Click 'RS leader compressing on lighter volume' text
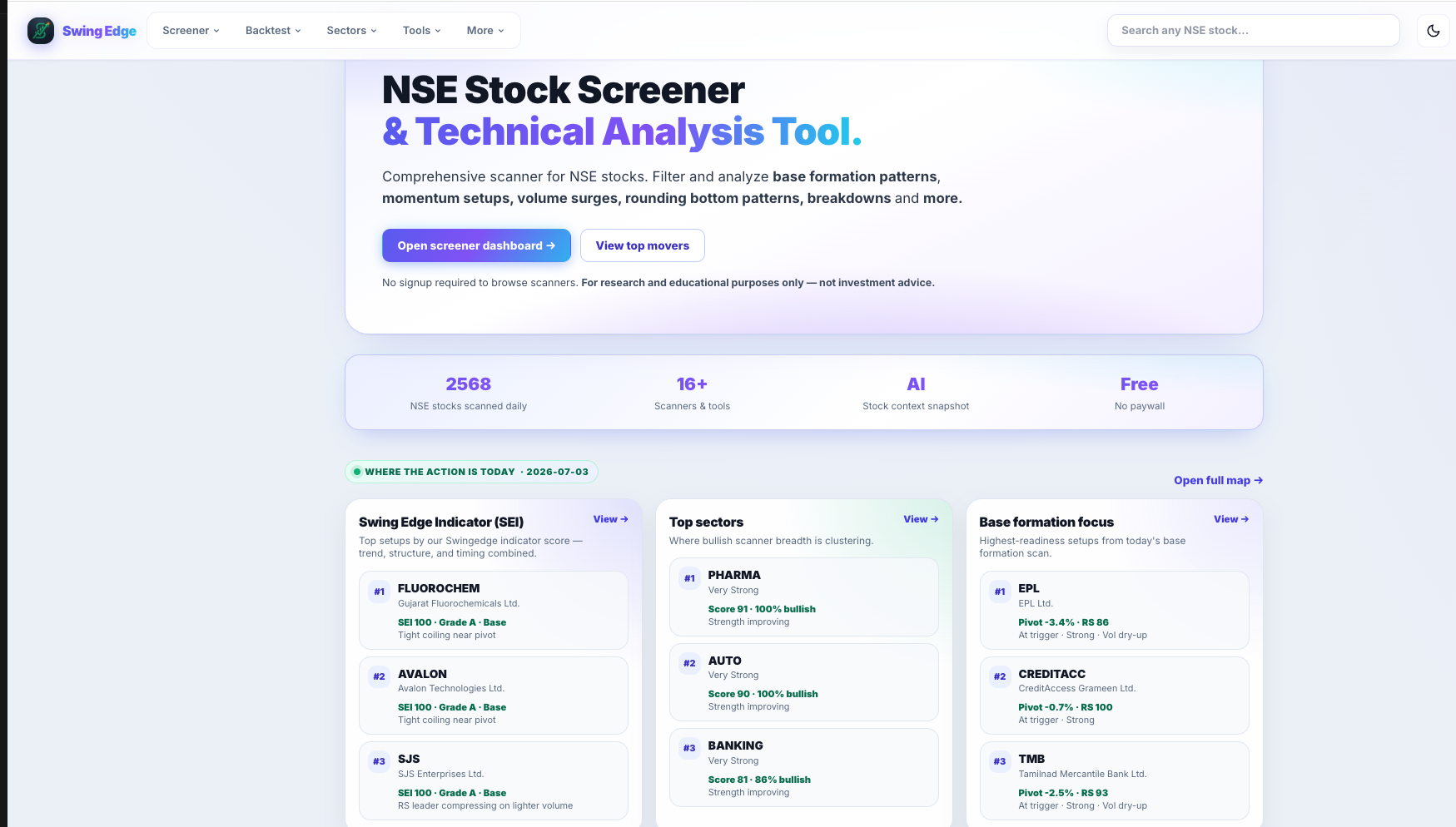Image resolution: width=1456 pixels, height=827 pixels. pyautogui.click(x=485, y=805)
